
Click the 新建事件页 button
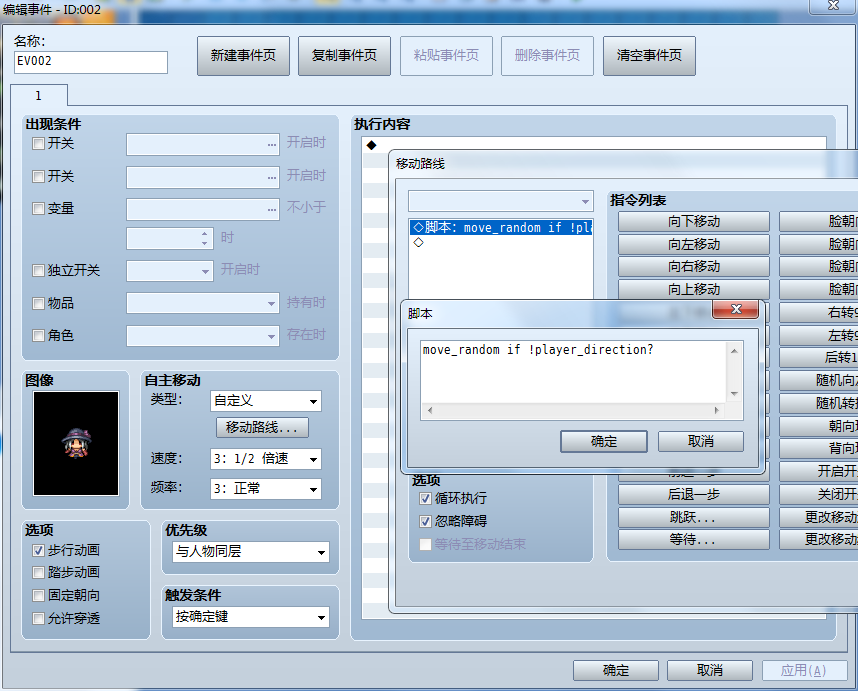click(243, 56)
